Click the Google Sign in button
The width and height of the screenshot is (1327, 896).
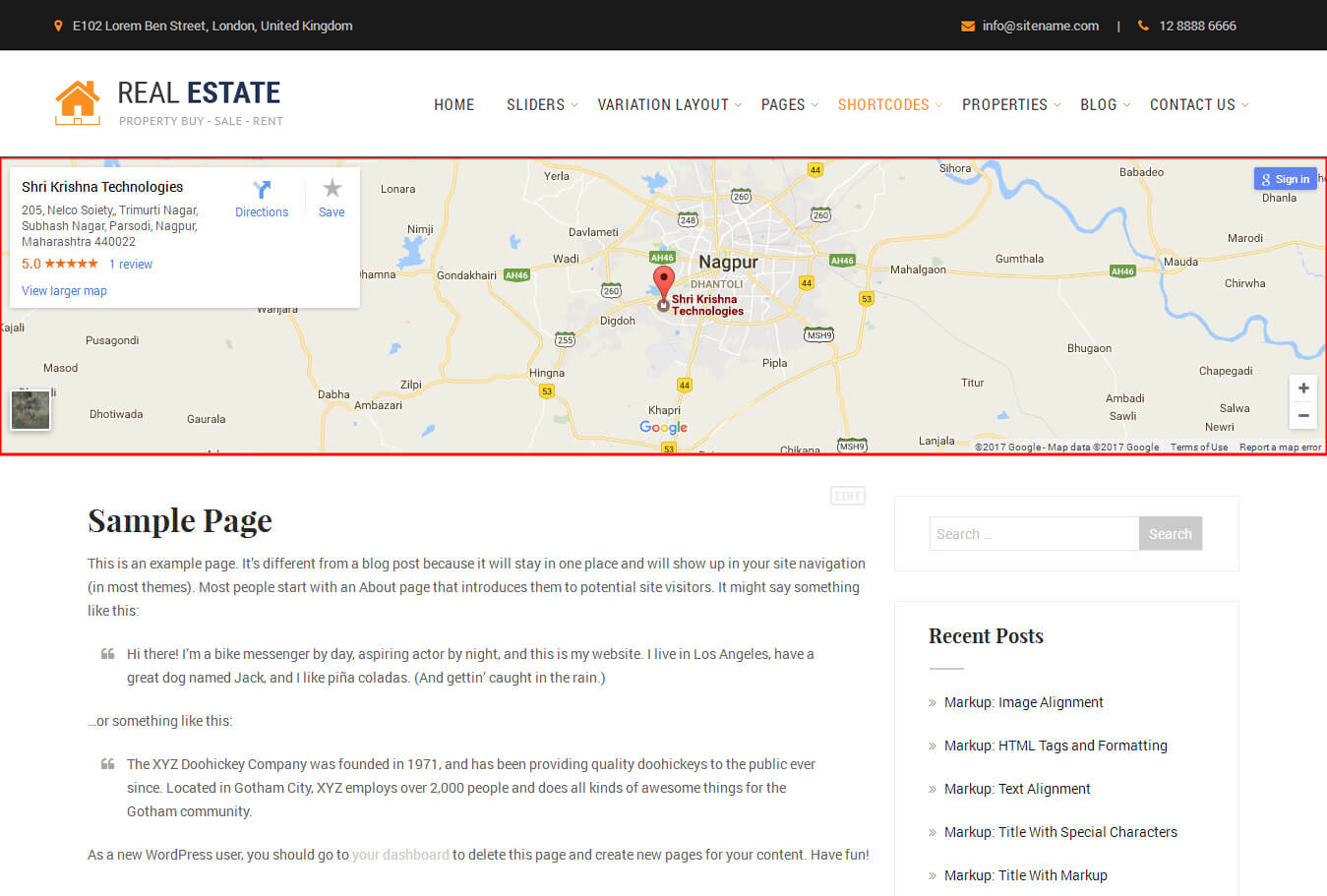[1285, 179]
